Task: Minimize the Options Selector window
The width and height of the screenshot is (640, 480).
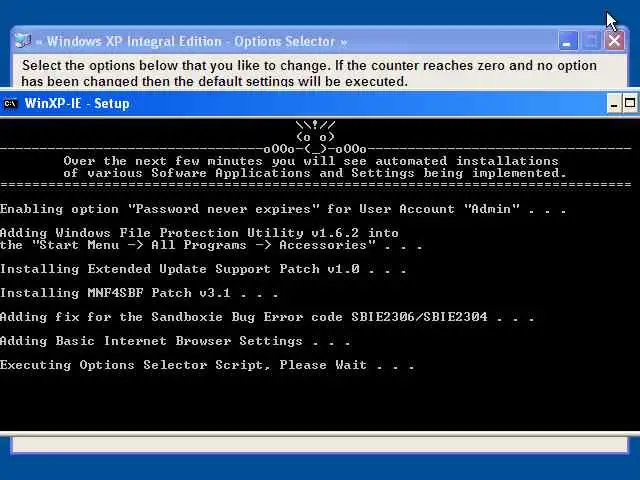Action: pos(567,41)
